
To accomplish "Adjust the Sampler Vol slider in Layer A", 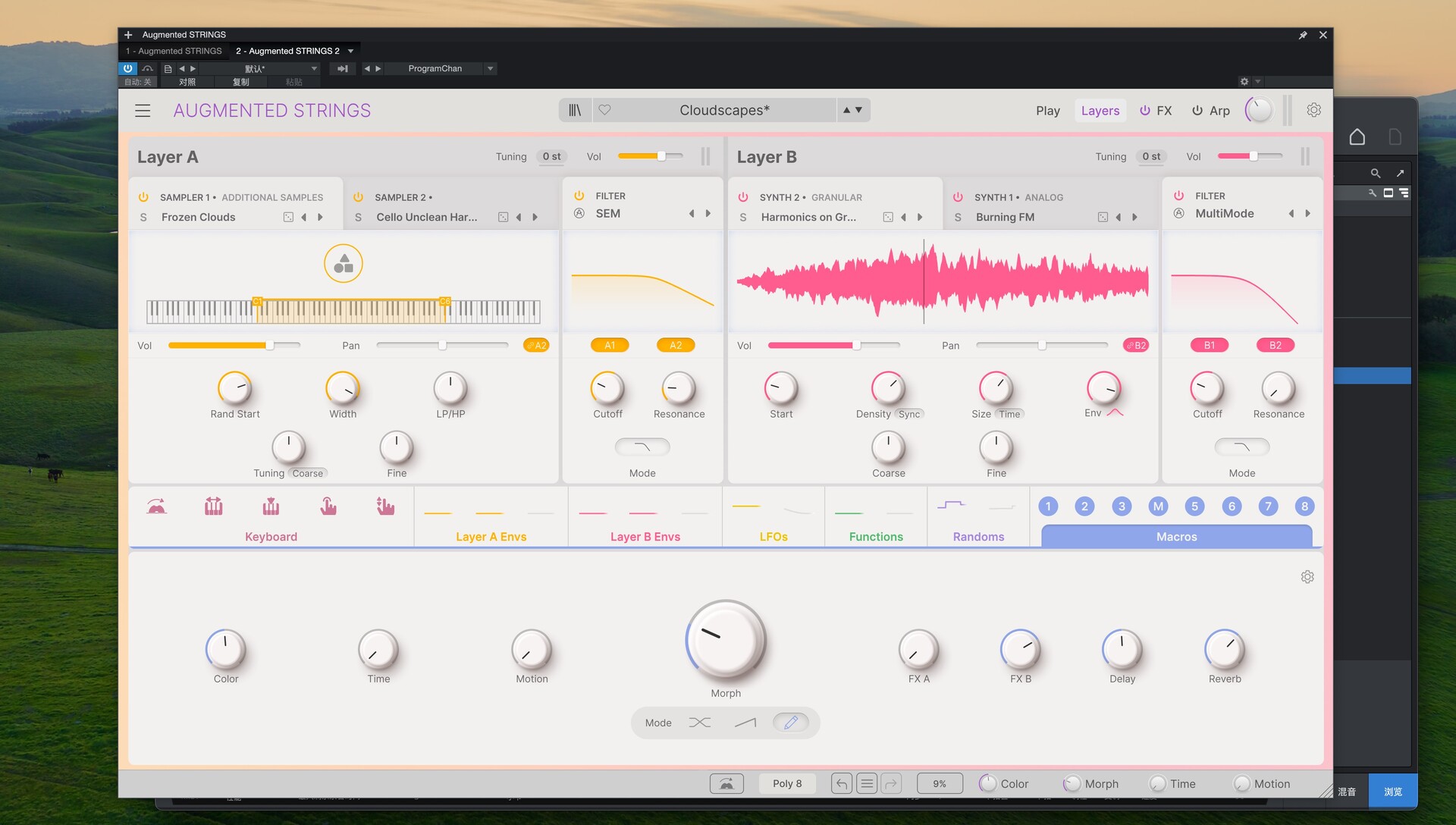I will pyautogui.click(x=234, y=346).
